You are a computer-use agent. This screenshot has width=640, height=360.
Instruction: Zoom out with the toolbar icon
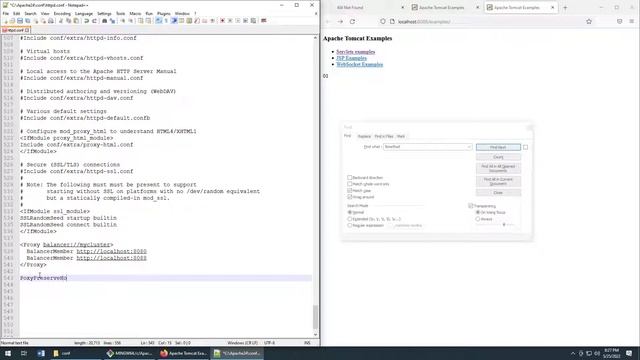131,20
